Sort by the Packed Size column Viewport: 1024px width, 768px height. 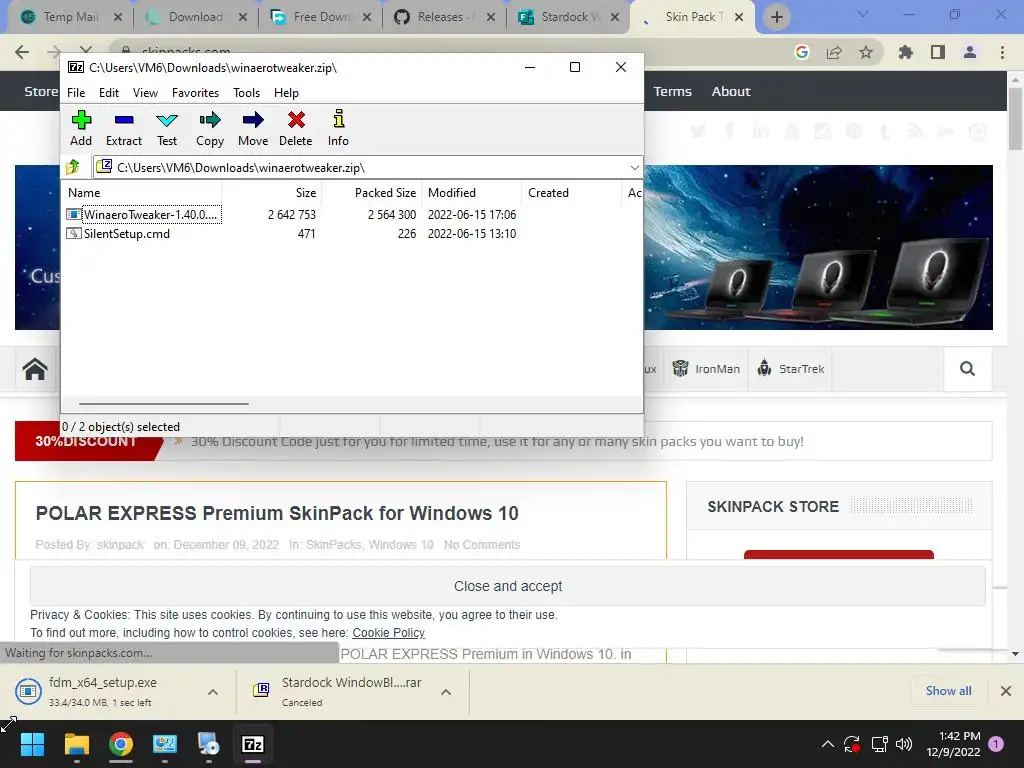371,193
